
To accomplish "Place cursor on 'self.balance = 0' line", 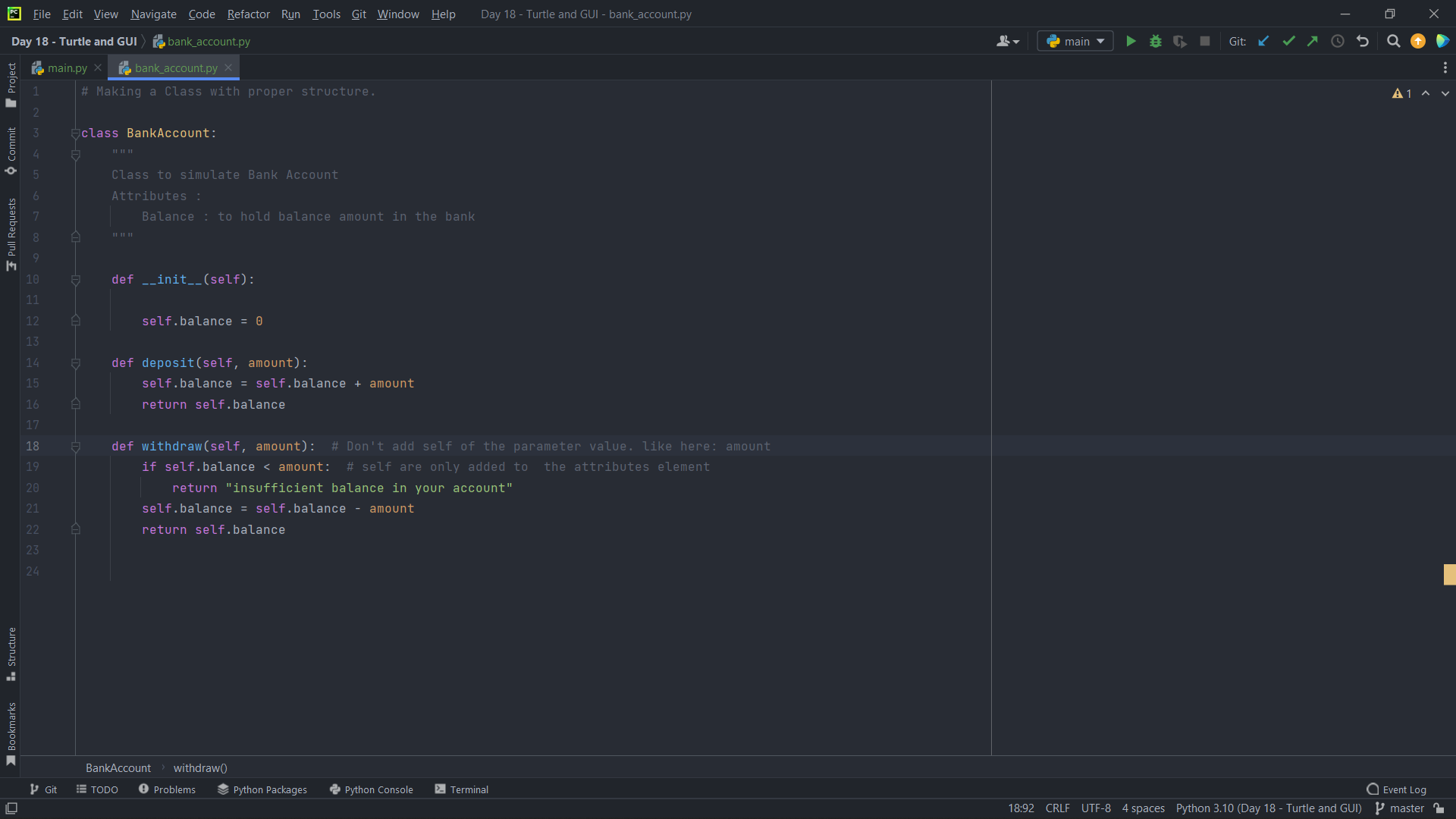I will click(202, 321).
